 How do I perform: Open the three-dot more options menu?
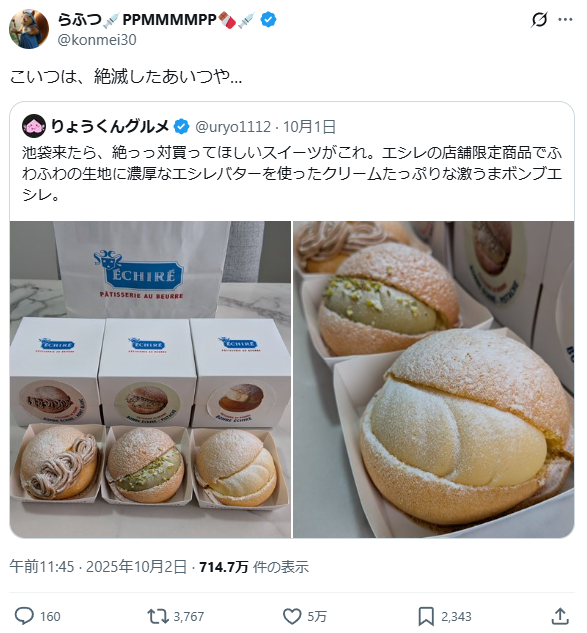tap(565, 19)
